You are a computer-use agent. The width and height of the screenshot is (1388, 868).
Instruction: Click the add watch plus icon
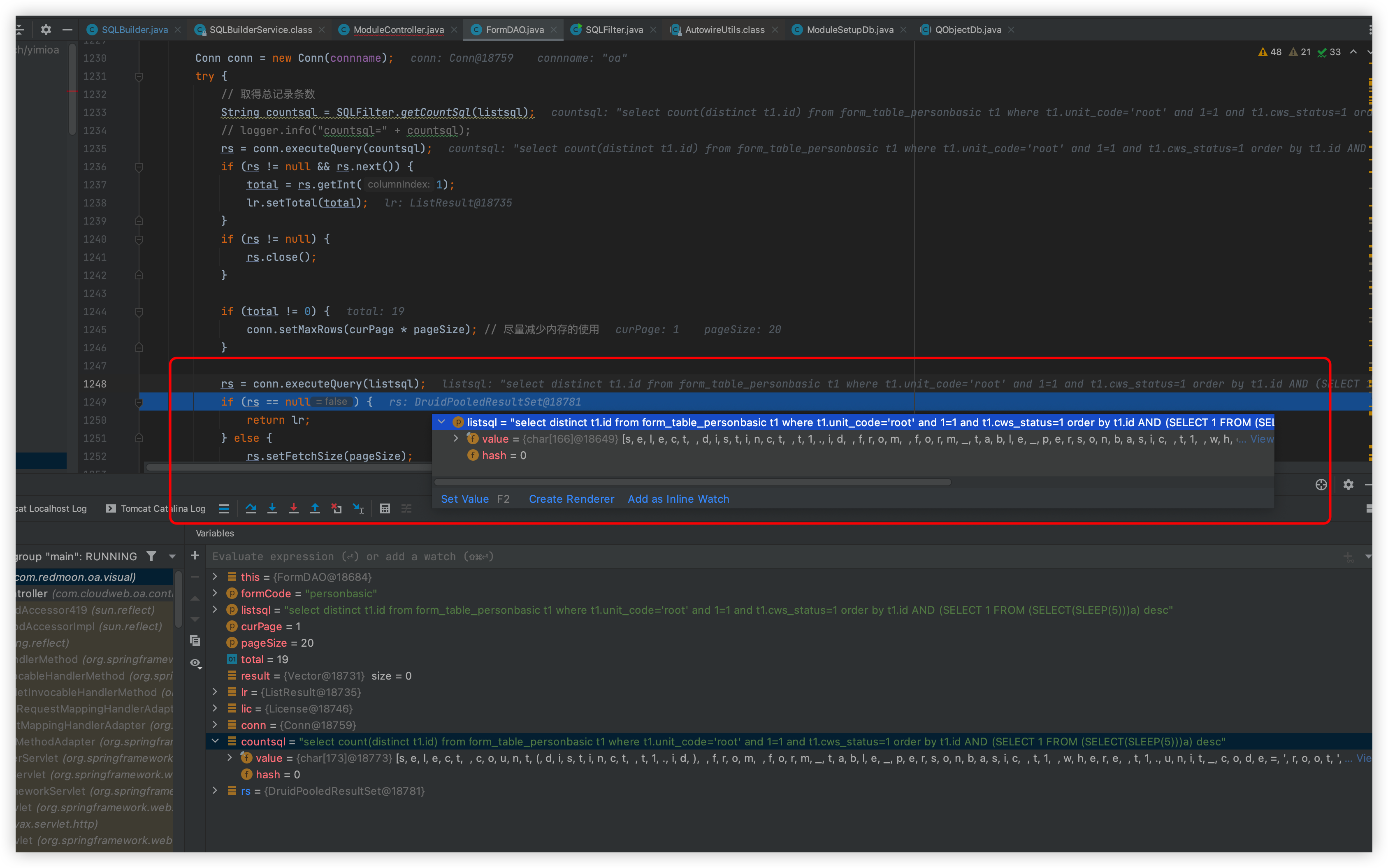click(x=195, y=556)
